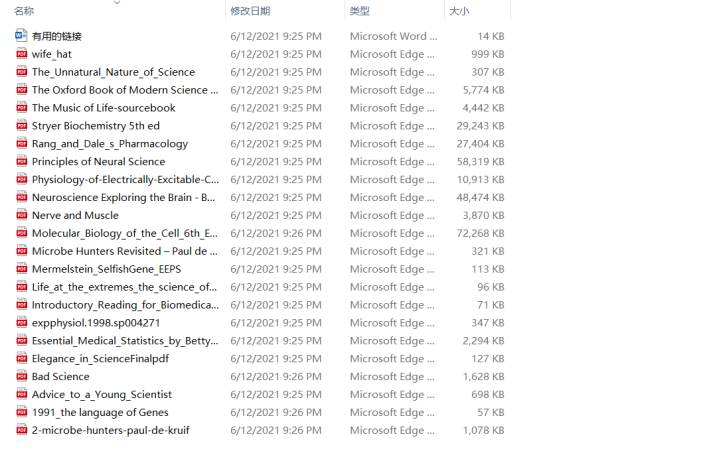Click the 307 KB size value
Screen dimensions: 701x464
tap(488, 72)
